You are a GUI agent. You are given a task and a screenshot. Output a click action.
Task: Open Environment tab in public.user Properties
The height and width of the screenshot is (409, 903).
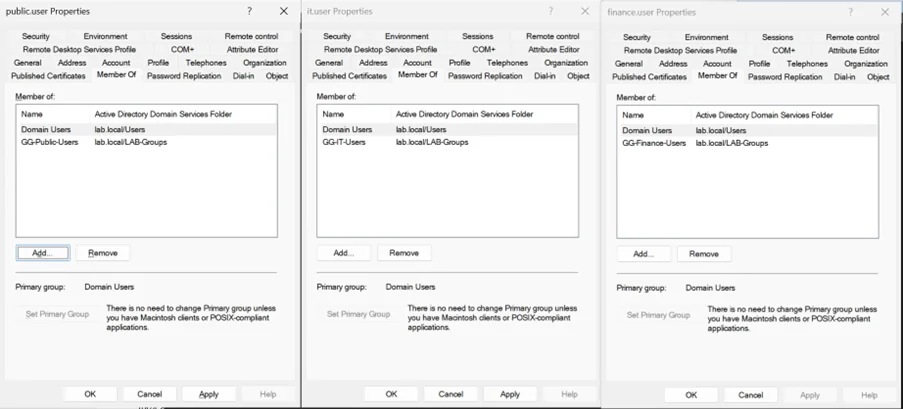pyautogui.click(x=105, y=36)
